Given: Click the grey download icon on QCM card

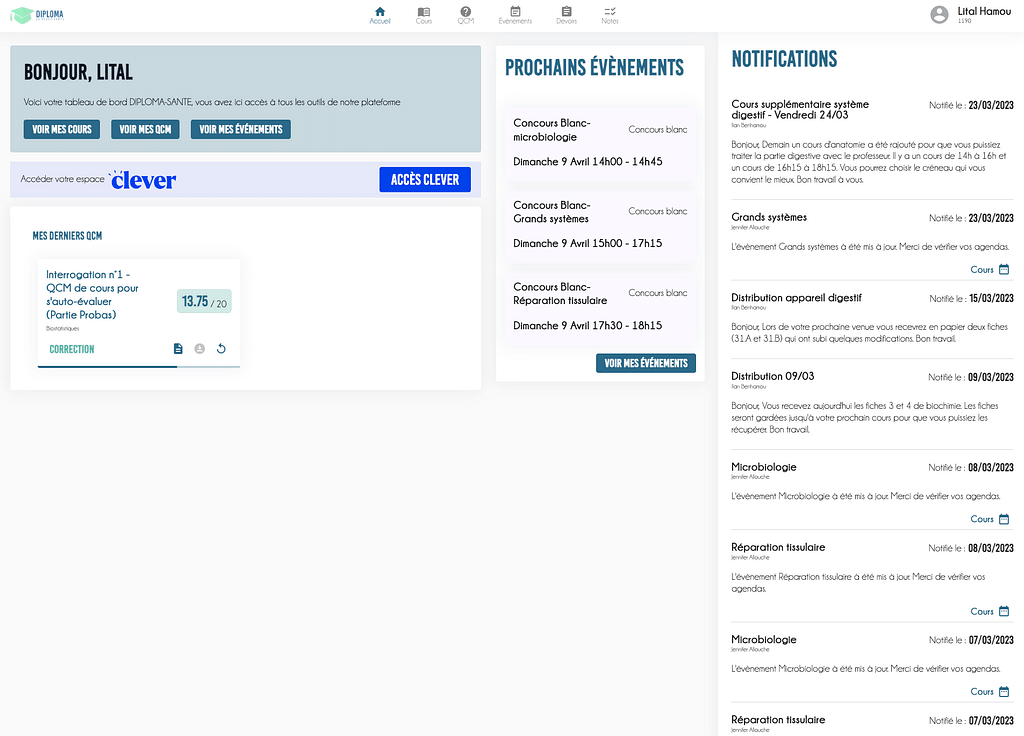Looking at the screenshot, I should tap(199, 349).
